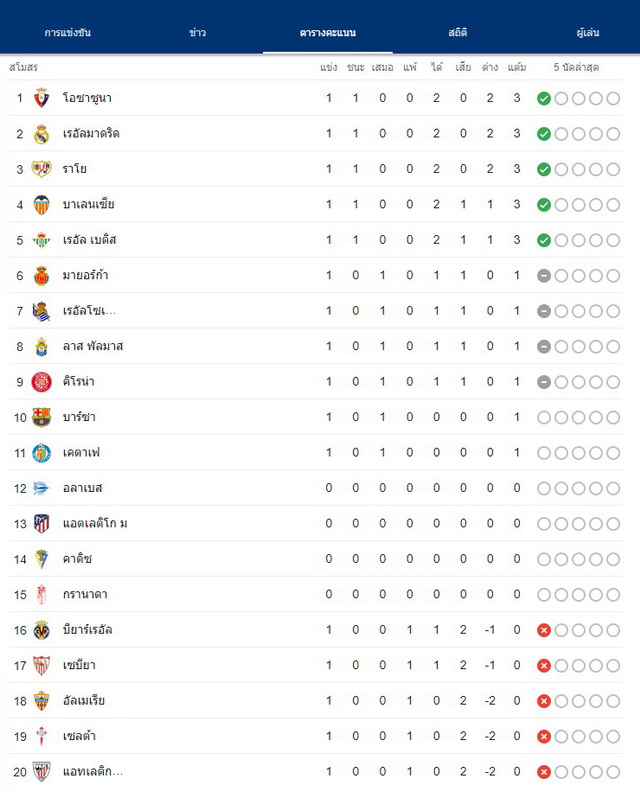The image size is (640, 792).
Task: Click Osasuna's green win result marker
Action: click(x=544, y=98)
